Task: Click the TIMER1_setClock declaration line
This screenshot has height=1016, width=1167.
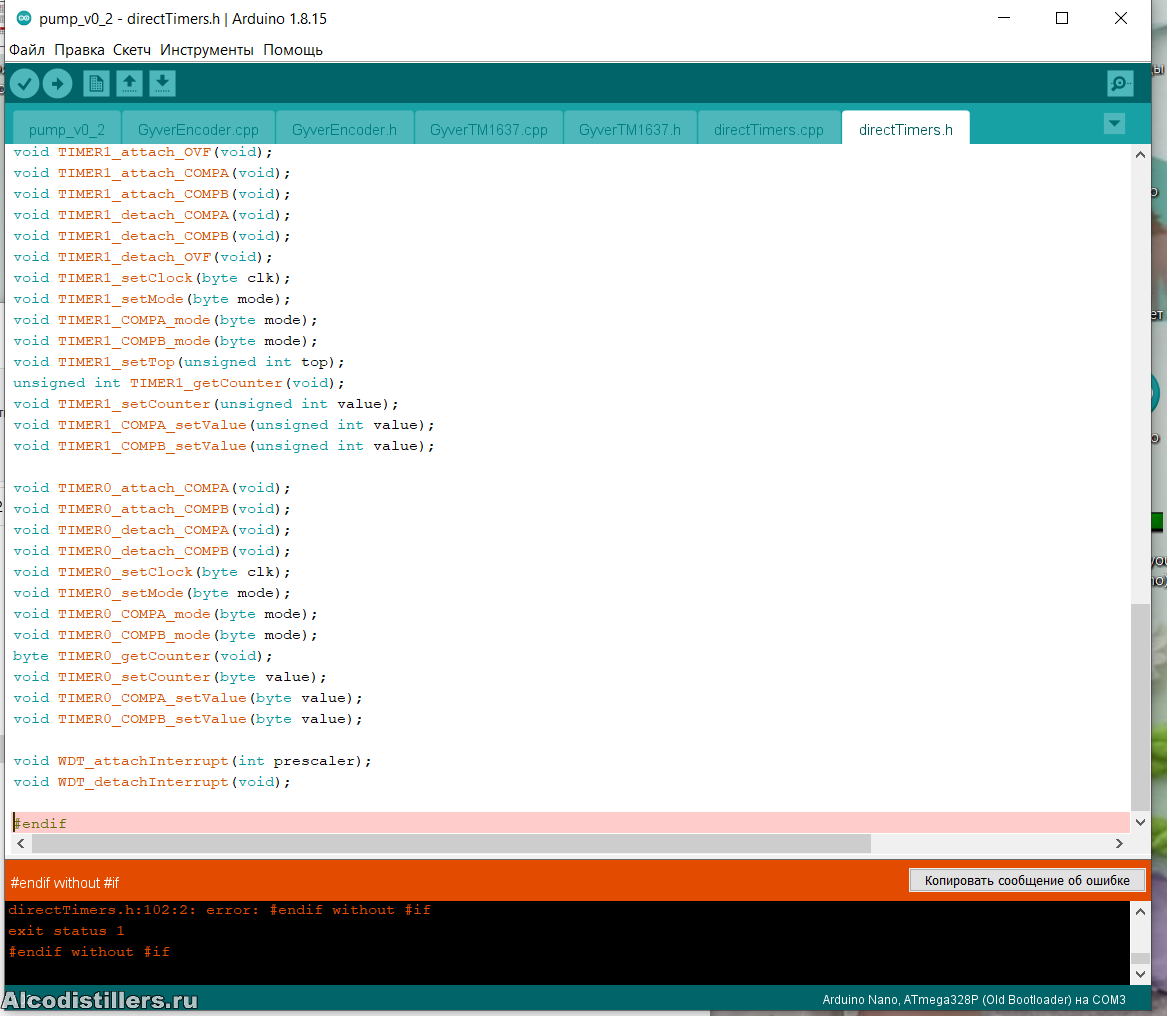Action: (152, 278)
